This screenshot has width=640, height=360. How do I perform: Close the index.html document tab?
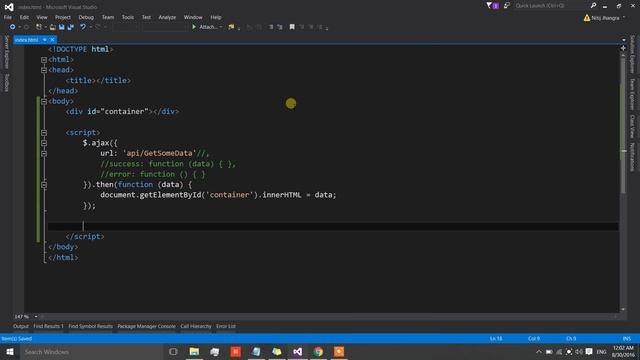52,40
